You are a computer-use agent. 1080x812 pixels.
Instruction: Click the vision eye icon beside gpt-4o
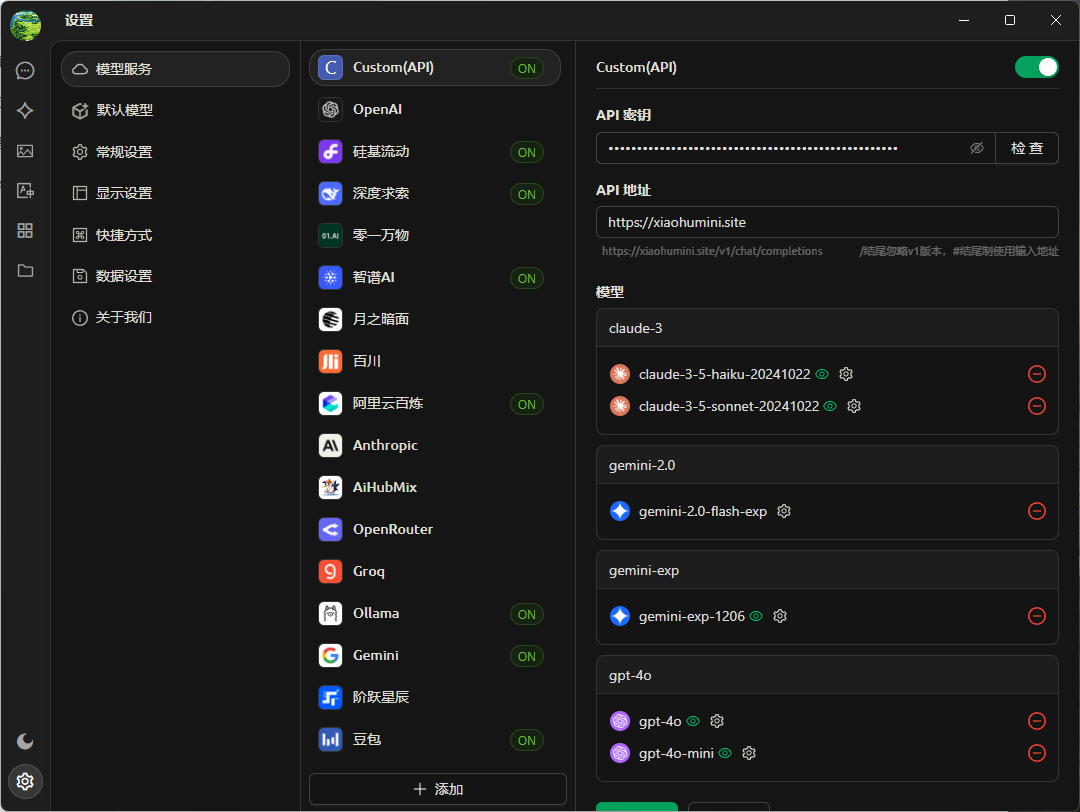point(693,721)
